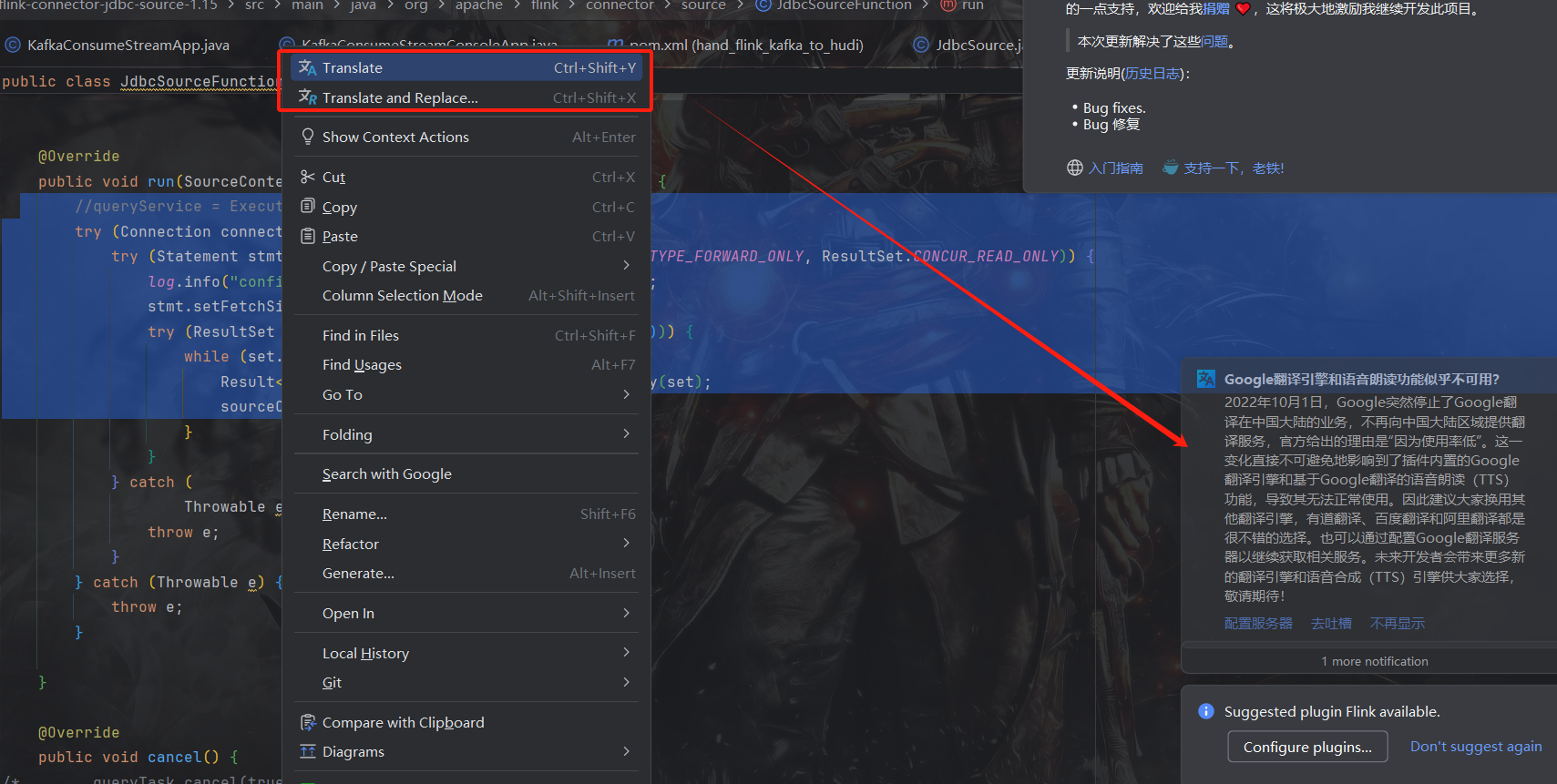Click the Compare with Clipboard icon
The height and width of the screenshot is (784, 1557).
pos(308,722)
